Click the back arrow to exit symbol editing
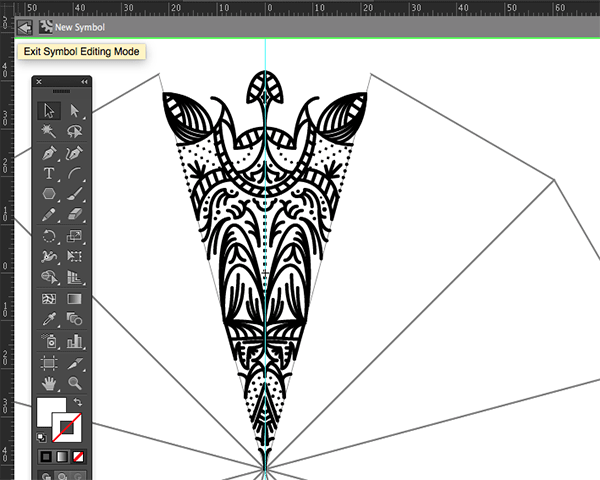 (24, 27)
